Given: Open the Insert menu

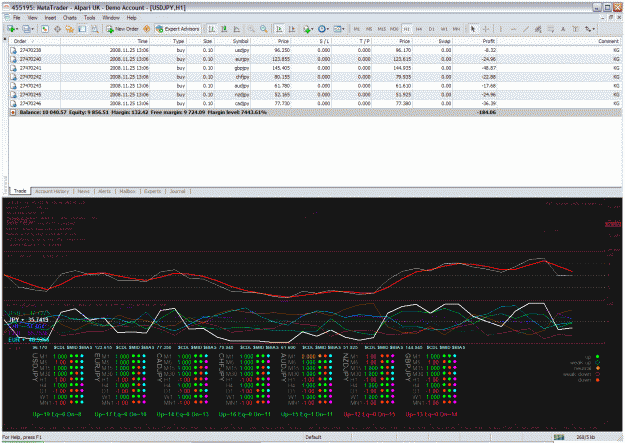Looking at the screenshot, I should tap(50, 18).
